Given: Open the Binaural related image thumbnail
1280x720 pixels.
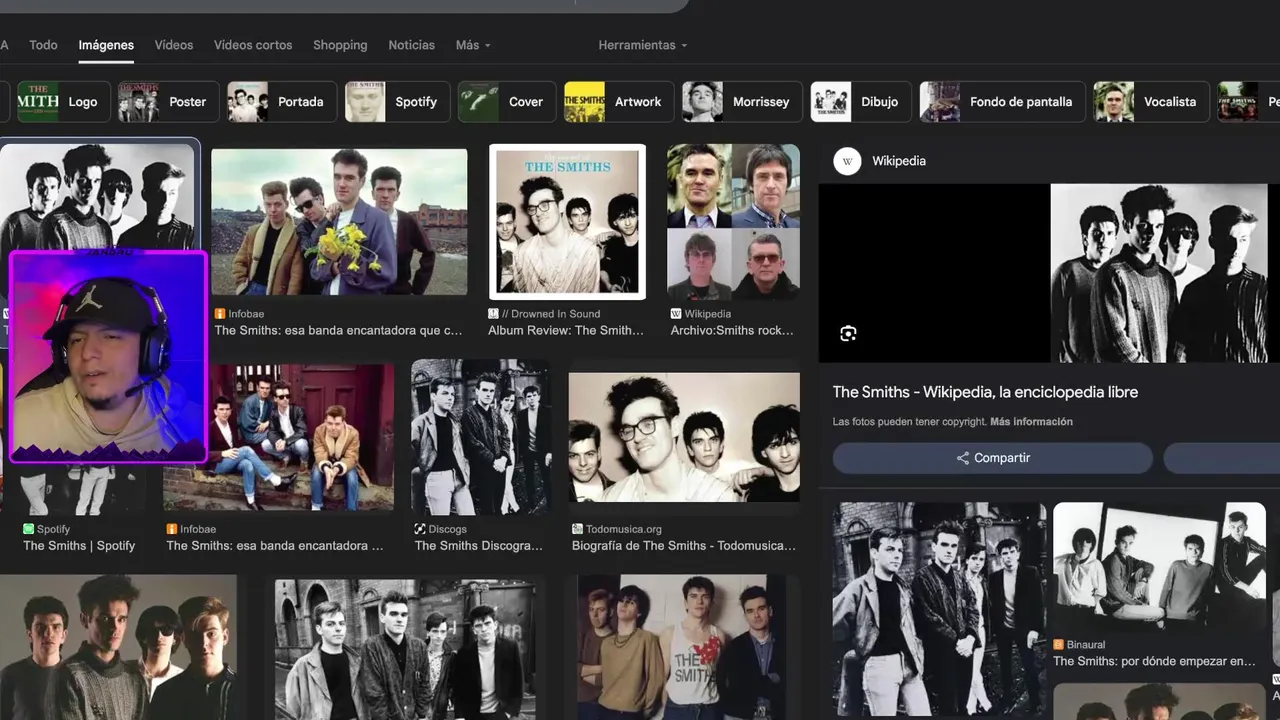Looking at the screenshot, I should point(1159,566).
